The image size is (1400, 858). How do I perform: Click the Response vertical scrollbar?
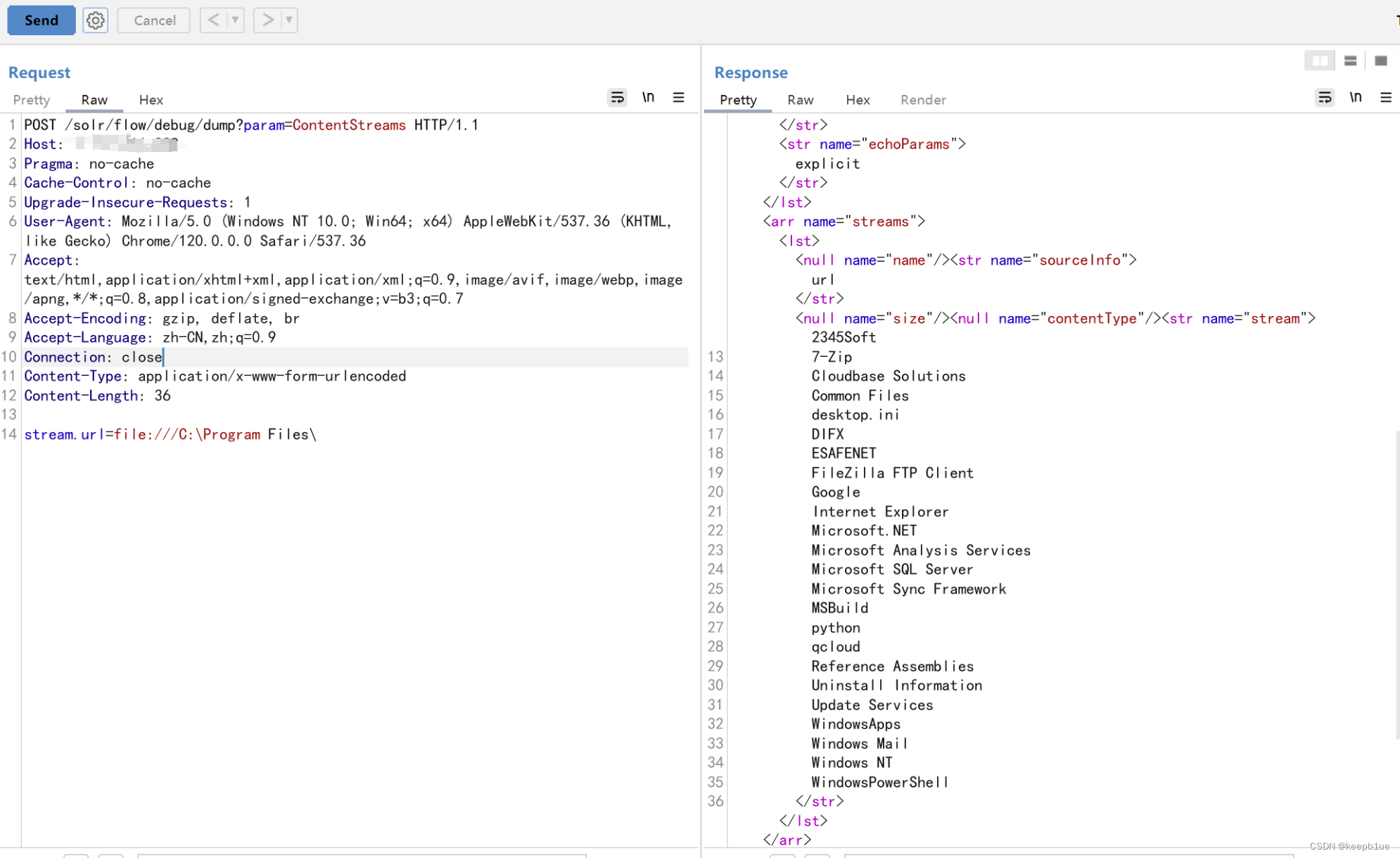click(x=1396, y=584)
